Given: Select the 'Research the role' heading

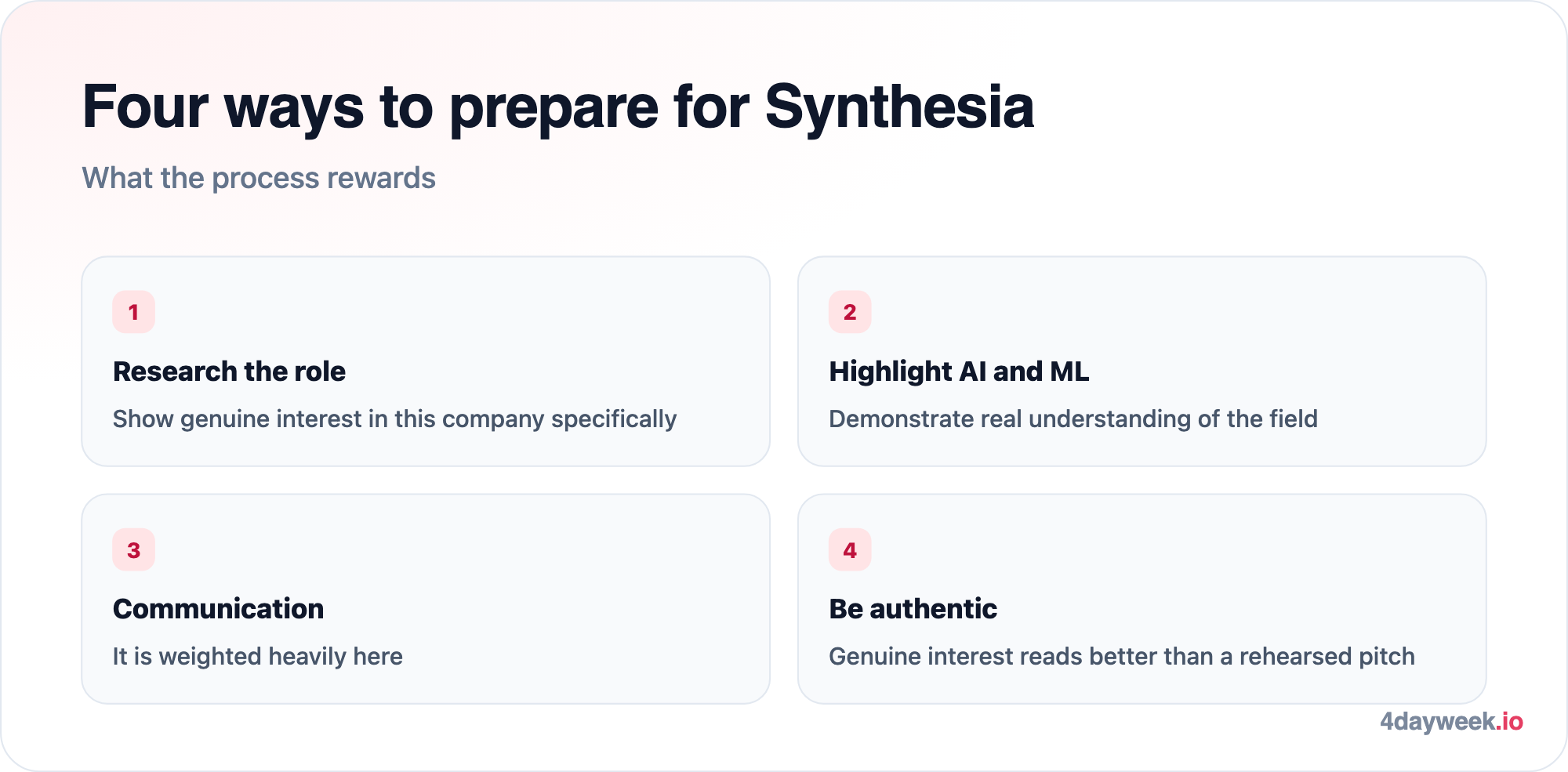Looking at the screenshot, I should click(x=229, y=371).
